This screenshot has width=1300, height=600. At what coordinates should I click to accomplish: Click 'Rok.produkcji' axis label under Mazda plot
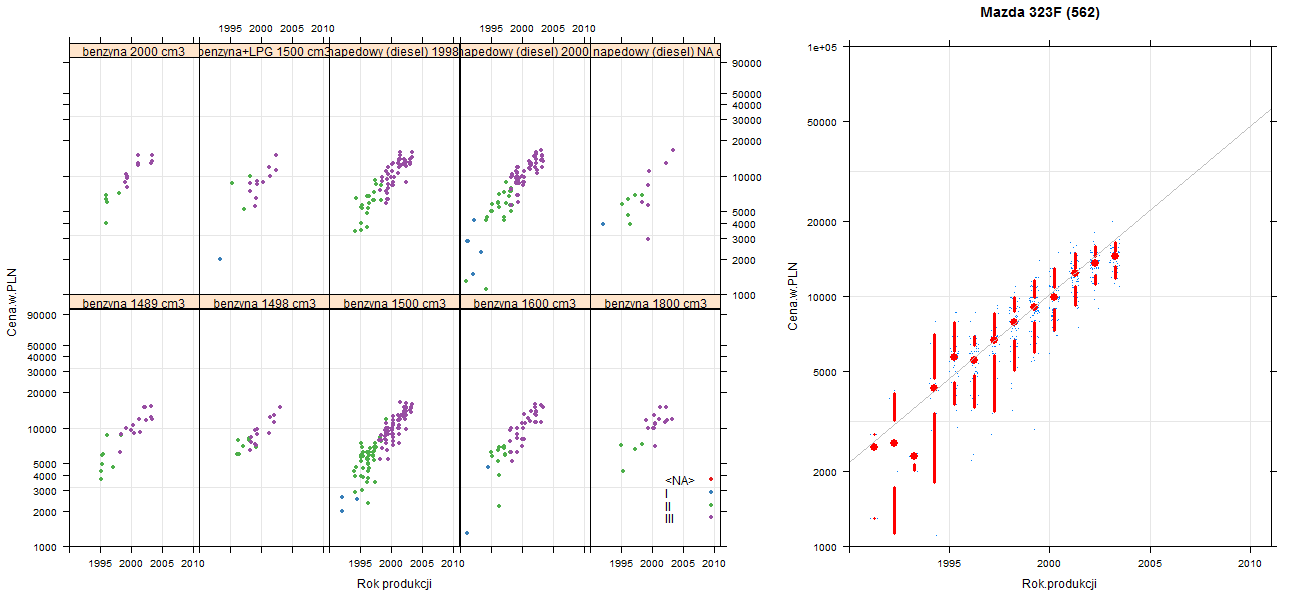[x=1060, y=584]
